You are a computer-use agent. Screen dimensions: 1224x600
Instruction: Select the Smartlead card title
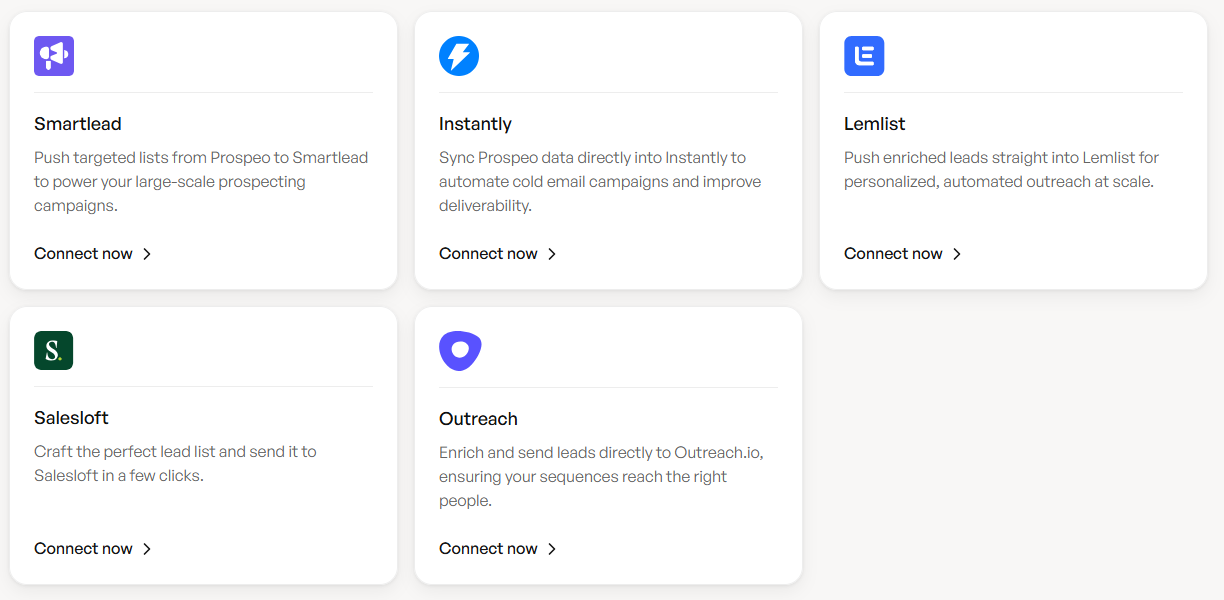point(78,124)
